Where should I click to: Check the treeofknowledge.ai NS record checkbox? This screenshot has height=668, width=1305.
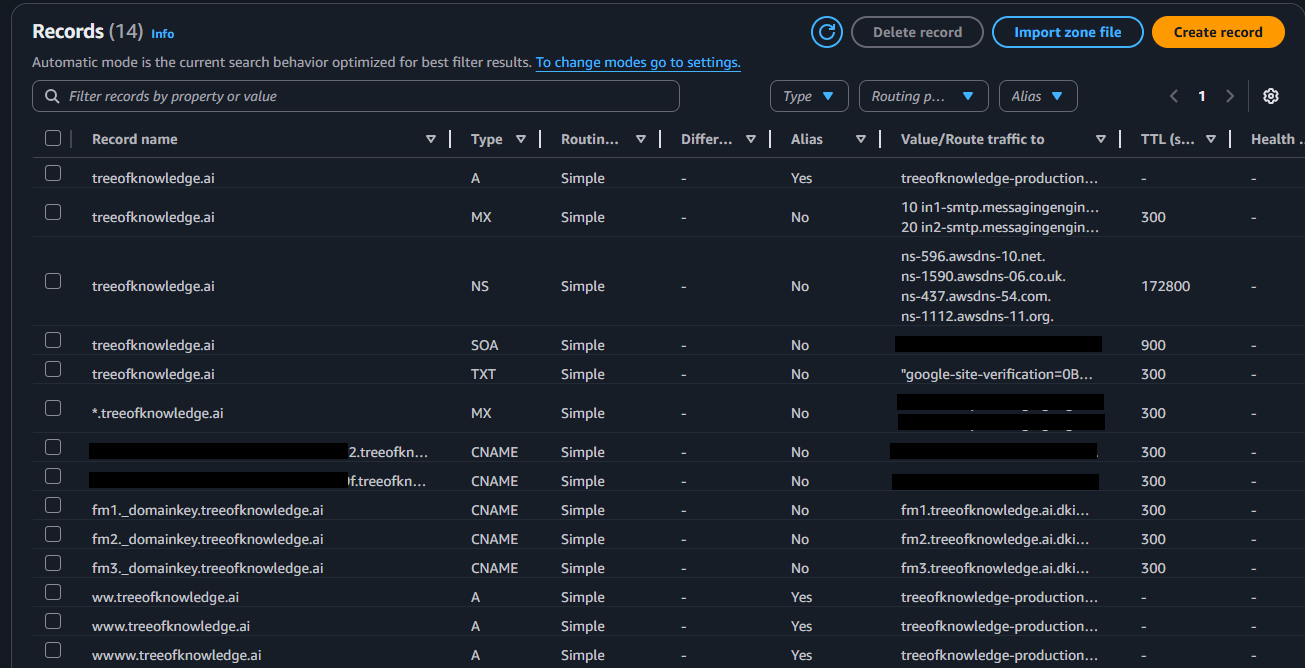[53, 281]
